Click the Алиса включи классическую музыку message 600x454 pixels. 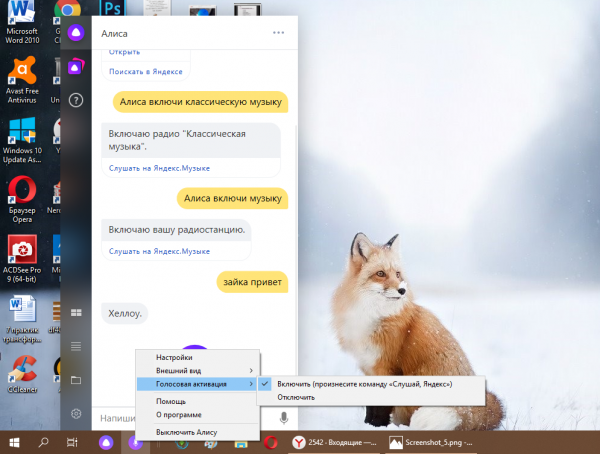pyautogui.click(x=201, y=102)
